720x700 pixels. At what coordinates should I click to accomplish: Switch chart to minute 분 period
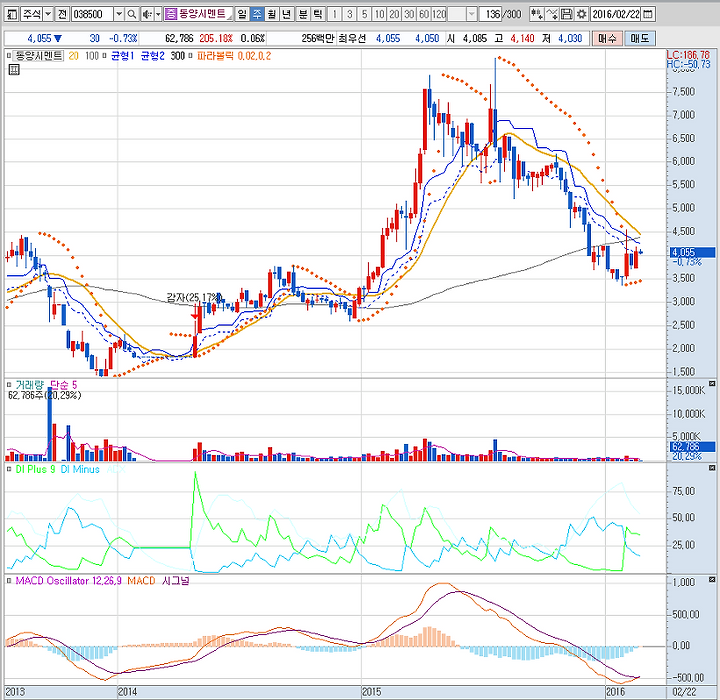[303, 14]
